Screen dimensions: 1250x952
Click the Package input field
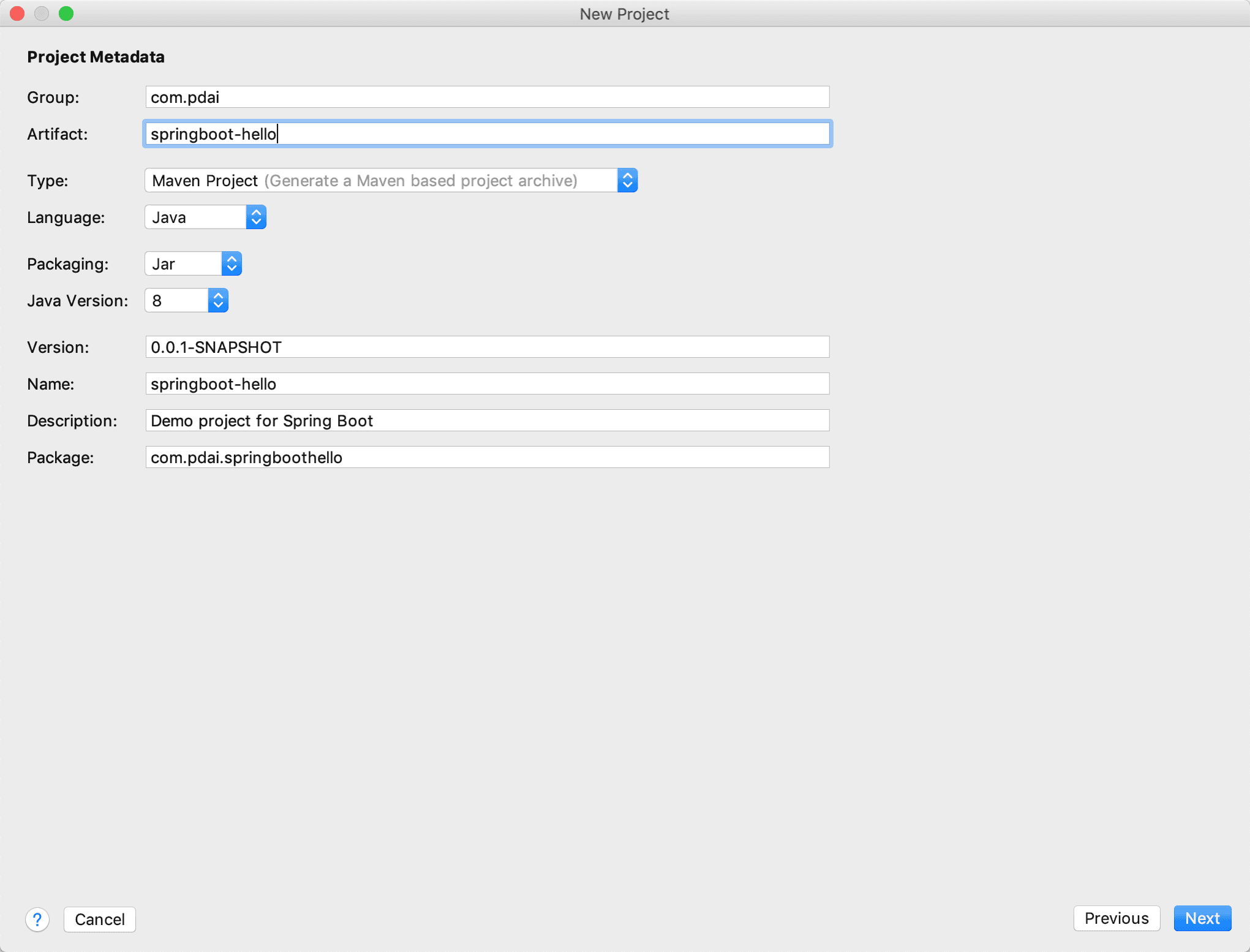tap(487, 458)
